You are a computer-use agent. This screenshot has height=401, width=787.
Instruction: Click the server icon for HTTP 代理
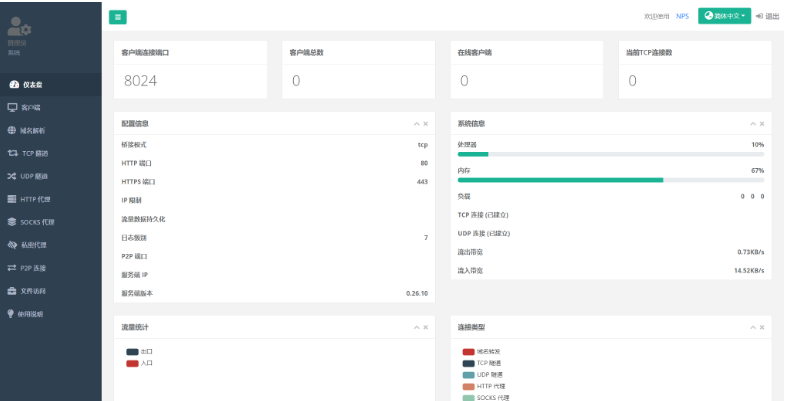point(12,199)
